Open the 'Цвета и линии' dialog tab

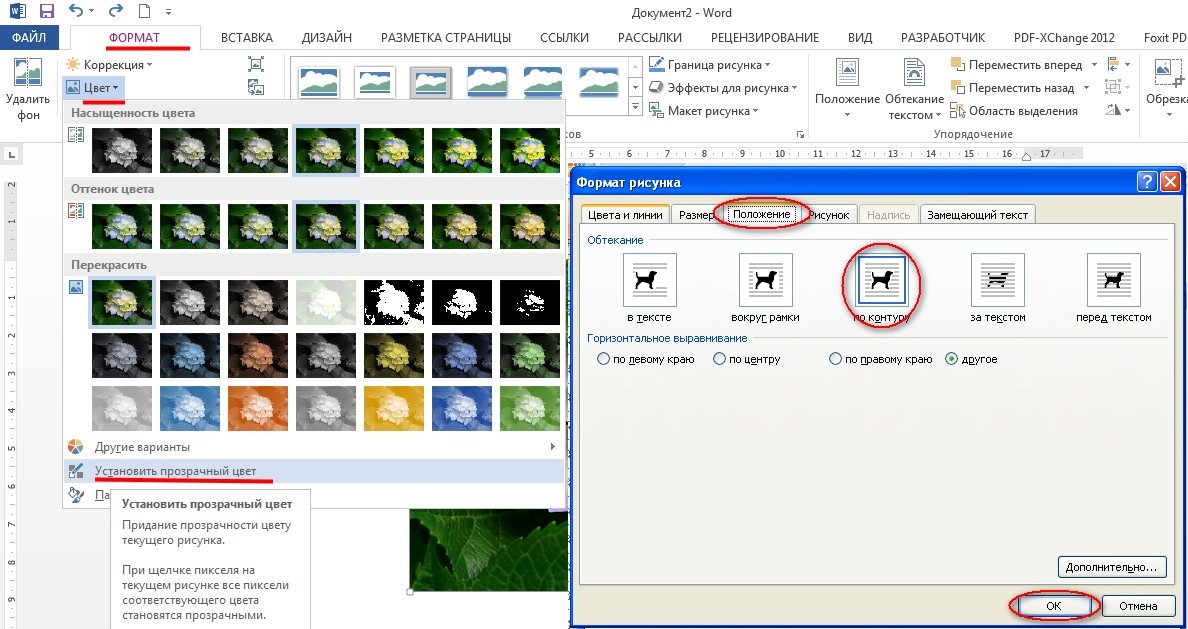pos(625,215)
